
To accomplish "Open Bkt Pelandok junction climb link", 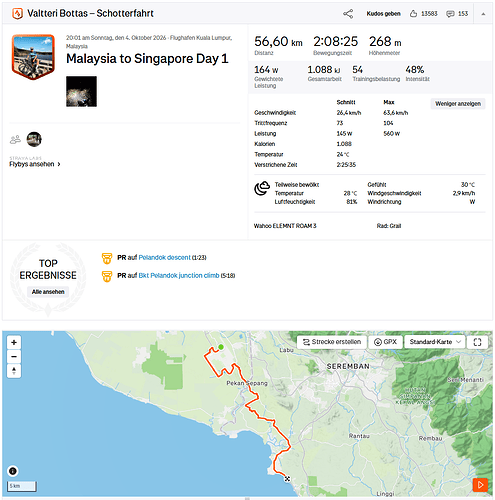I will [179, 275].
